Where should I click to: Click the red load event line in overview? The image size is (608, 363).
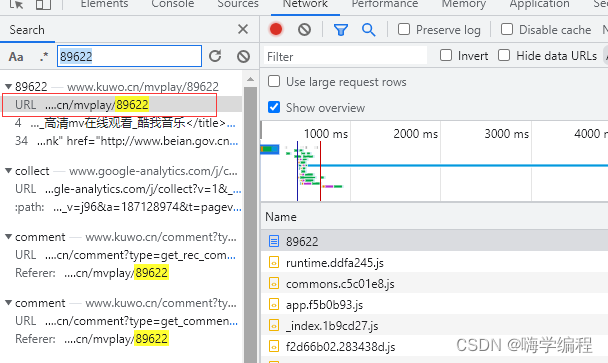(x=320, y=171)
